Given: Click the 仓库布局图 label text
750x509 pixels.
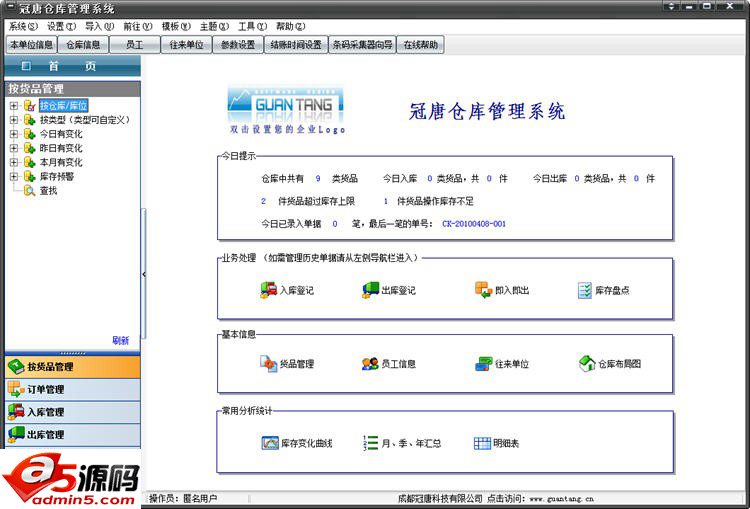Looking at the screenshot, I should coord(619,364).
